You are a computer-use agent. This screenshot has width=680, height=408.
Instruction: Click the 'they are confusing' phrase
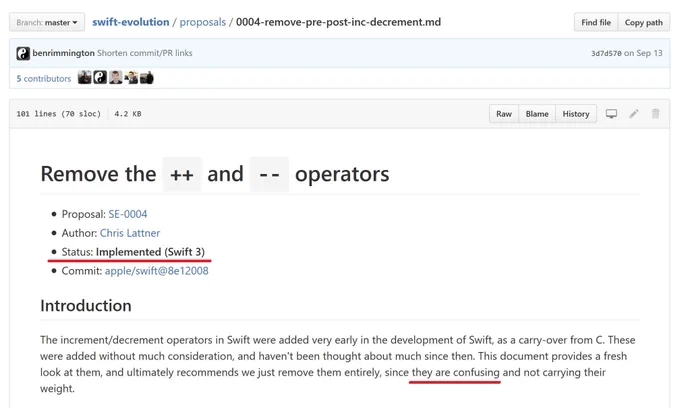point(455,372)
